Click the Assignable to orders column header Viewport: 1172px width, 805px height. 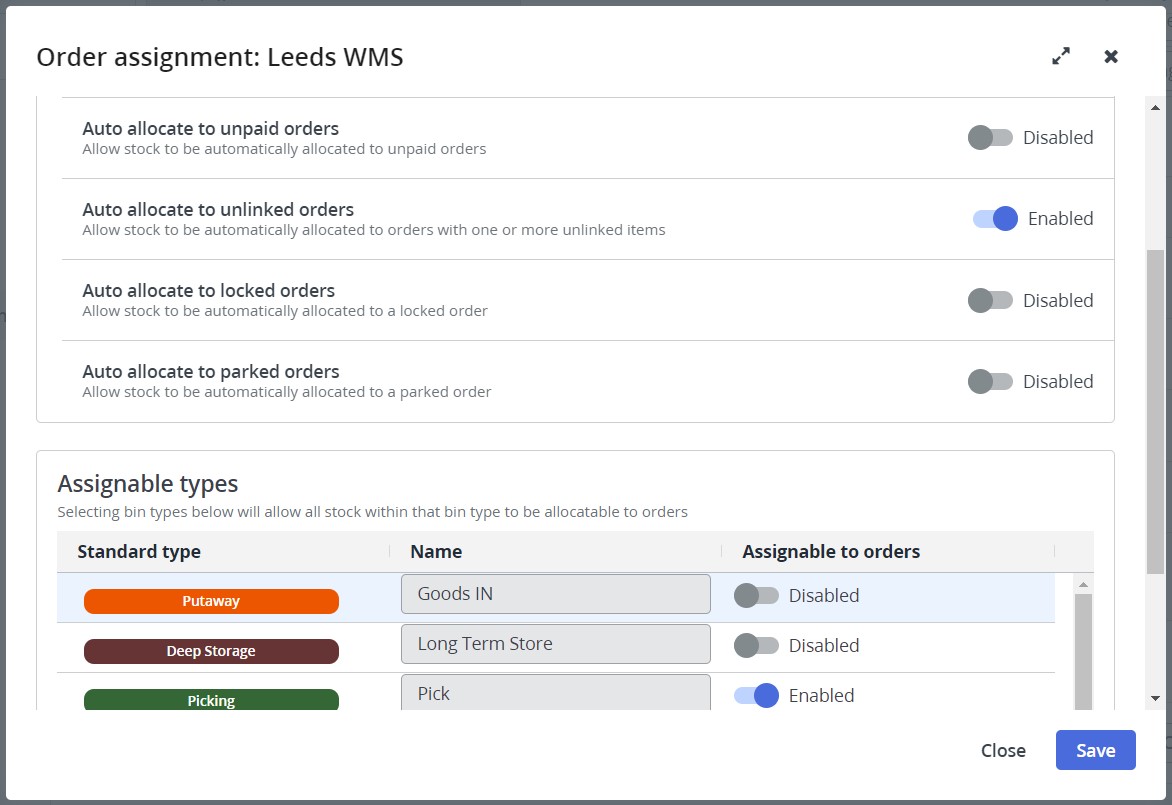[831, 552]
